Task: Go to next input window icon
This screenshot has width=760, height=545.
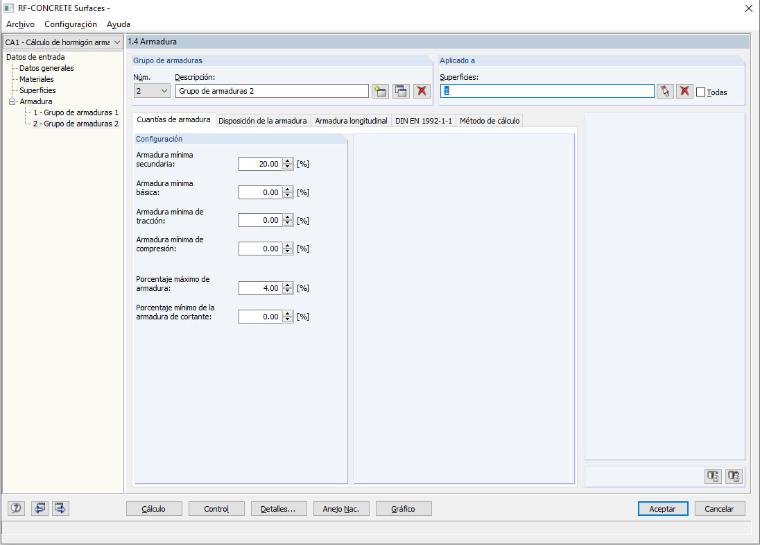Action: tap(60, 508)
